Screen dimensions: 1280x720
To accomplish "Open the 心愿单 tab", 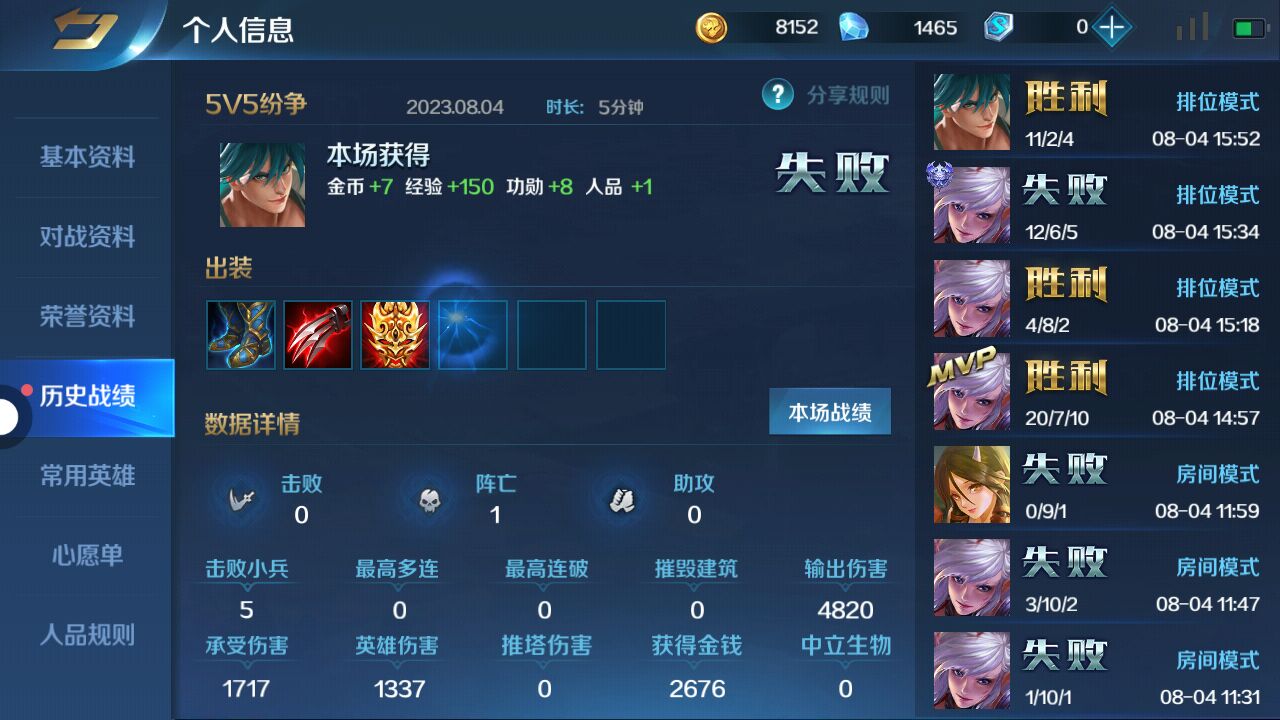I will tap(87, 555).
